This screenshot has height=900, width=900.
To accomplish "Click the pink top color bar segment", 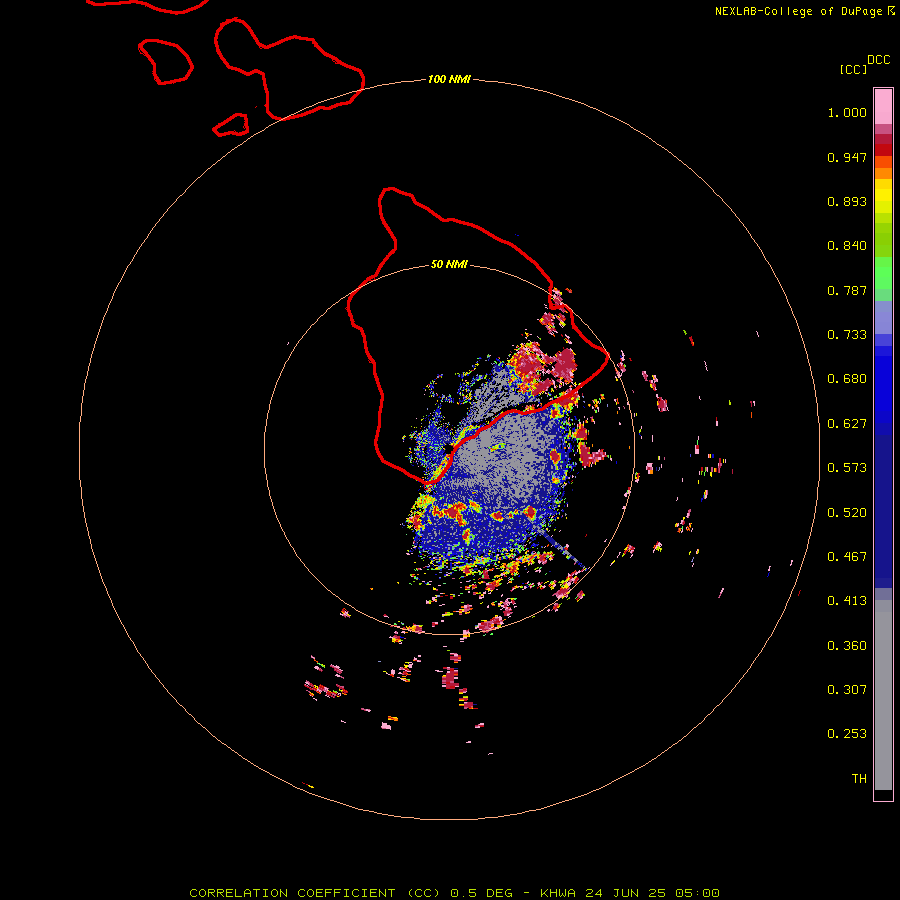I will tap(883, 107).
